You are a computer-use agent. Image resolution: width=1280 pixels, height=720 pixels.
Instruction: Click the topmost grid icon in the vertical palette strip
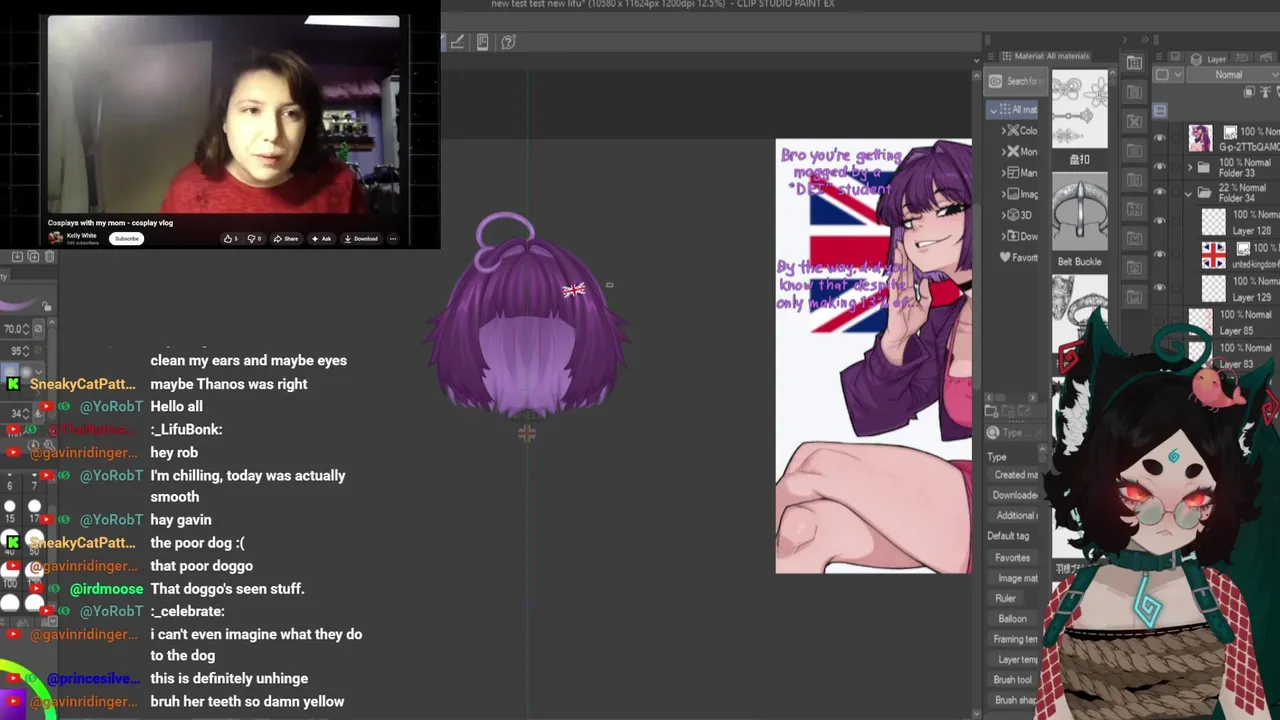pos(1134,63)
